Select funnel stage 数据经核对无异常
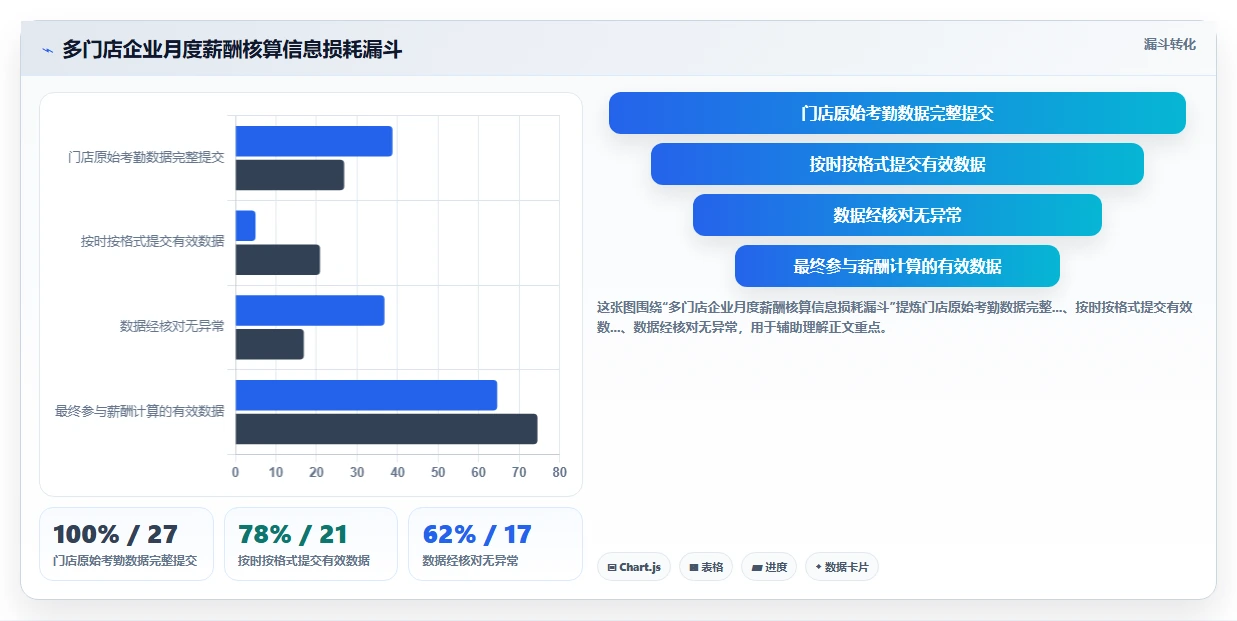Viewport: 1237px width, 621px height. pos(897,215)
